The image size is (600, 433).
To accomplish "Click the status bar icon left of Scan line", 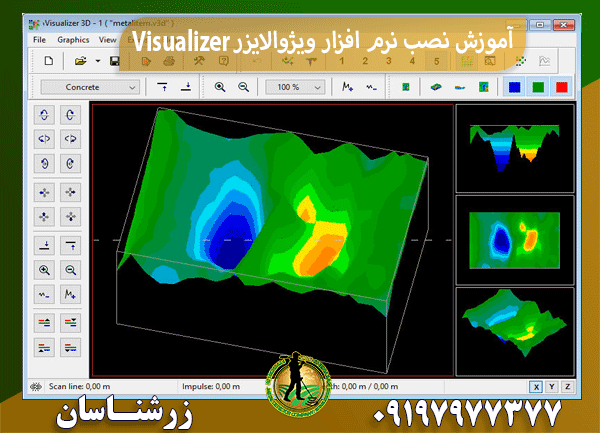I will (36, 387).
